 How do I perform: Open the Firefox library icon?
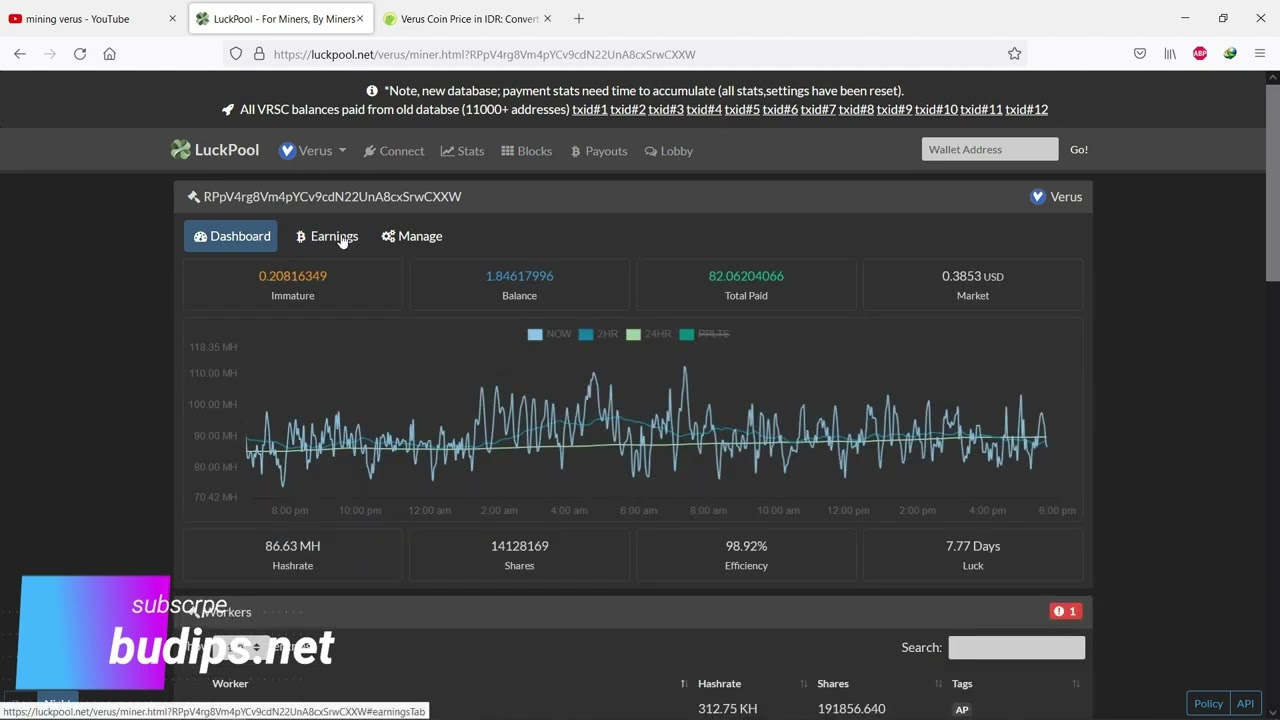coord(1170,54)
